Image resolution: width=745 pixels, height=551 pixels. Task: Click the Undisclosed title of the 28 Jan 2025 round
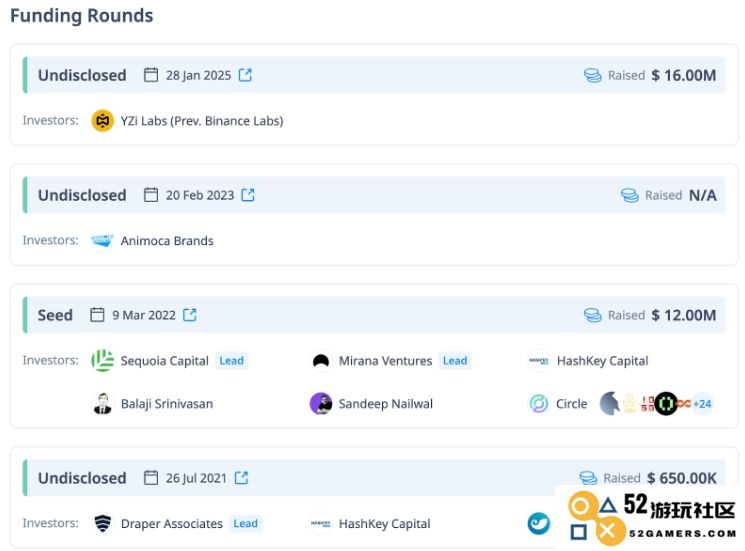coord(82,76)
